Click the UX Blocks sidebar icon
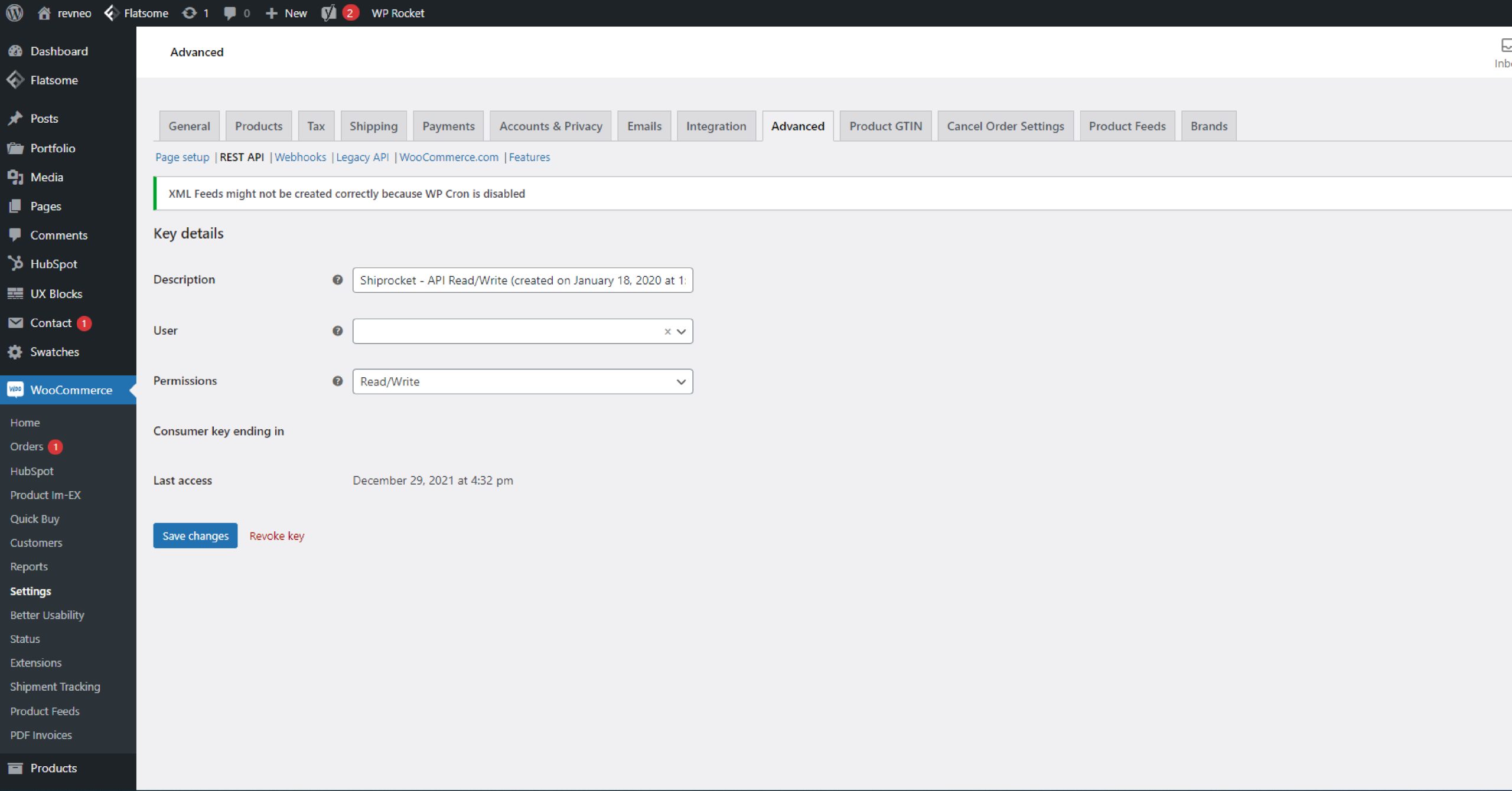 click(16, 293)
